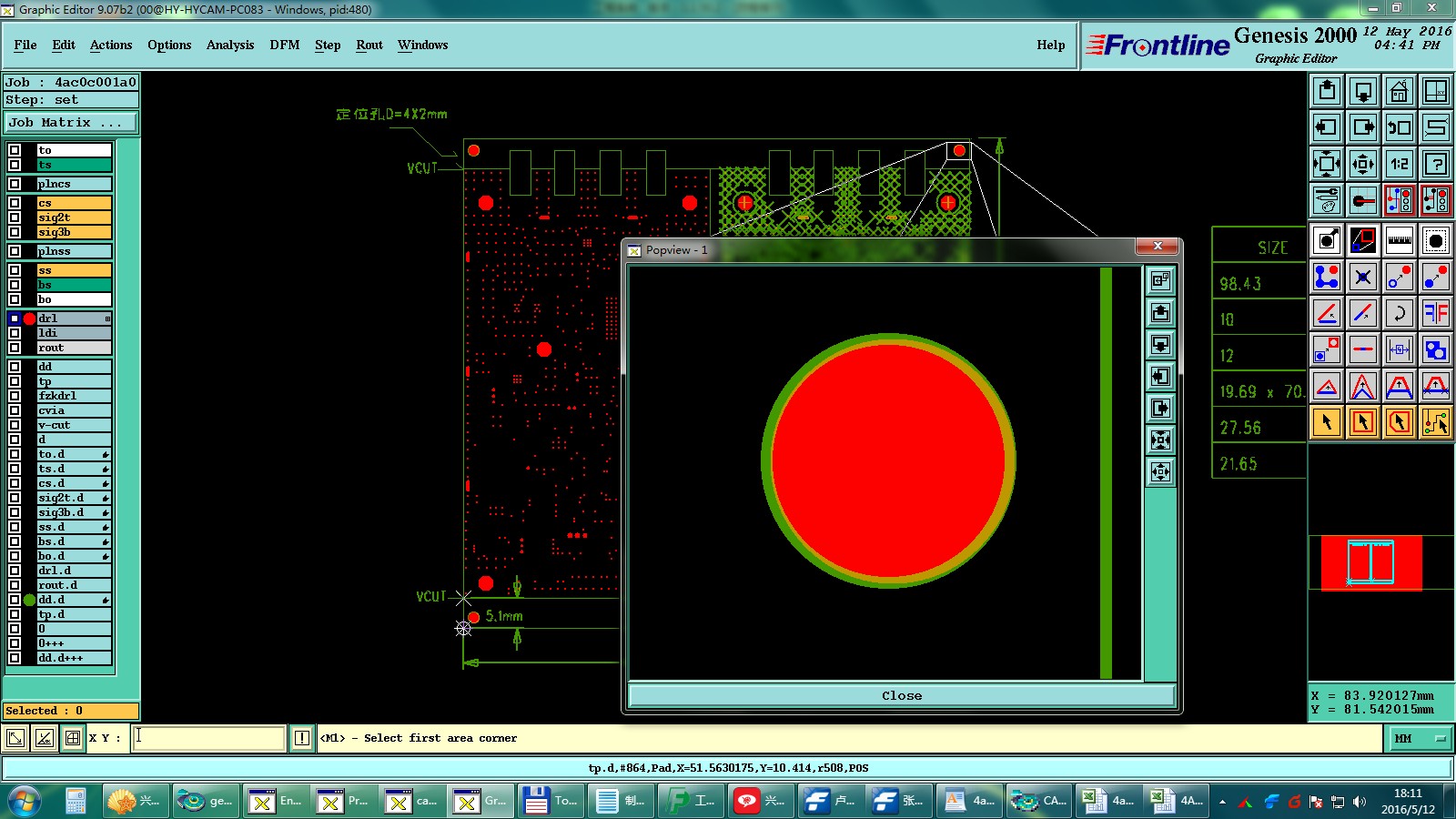Toggle the checkbox for layer 'to'
Image resolution: width=1456 pixels, height=819 pixels.
[x=15, y=150]
